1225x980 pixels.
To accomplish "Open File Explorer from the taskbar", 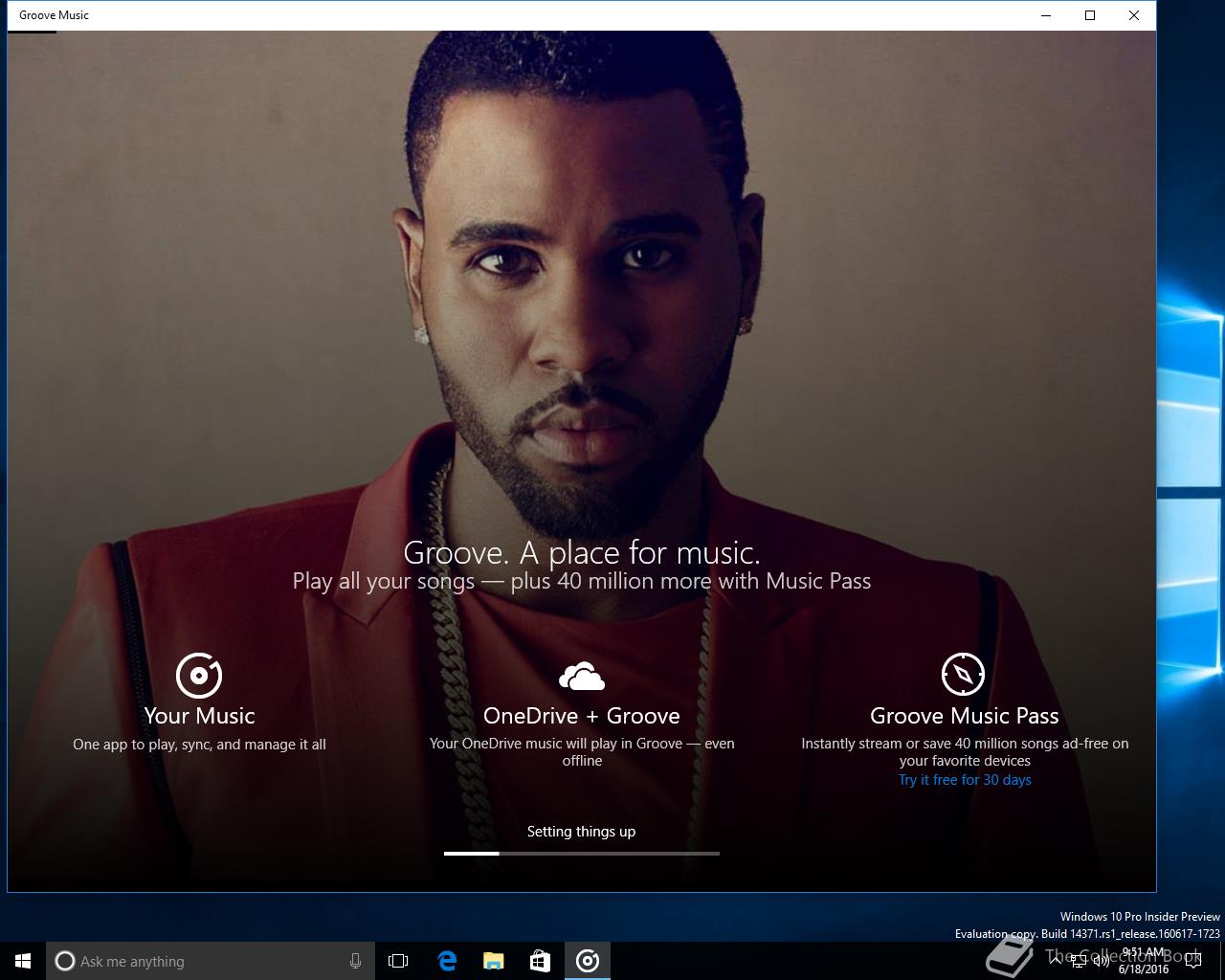I will [493, 961].
